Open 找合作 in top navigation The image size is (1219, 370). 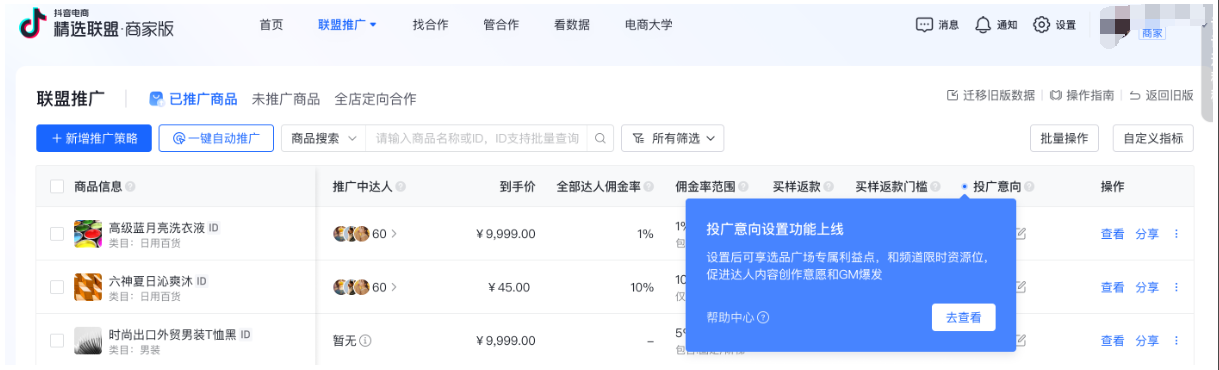pos(430,25)
